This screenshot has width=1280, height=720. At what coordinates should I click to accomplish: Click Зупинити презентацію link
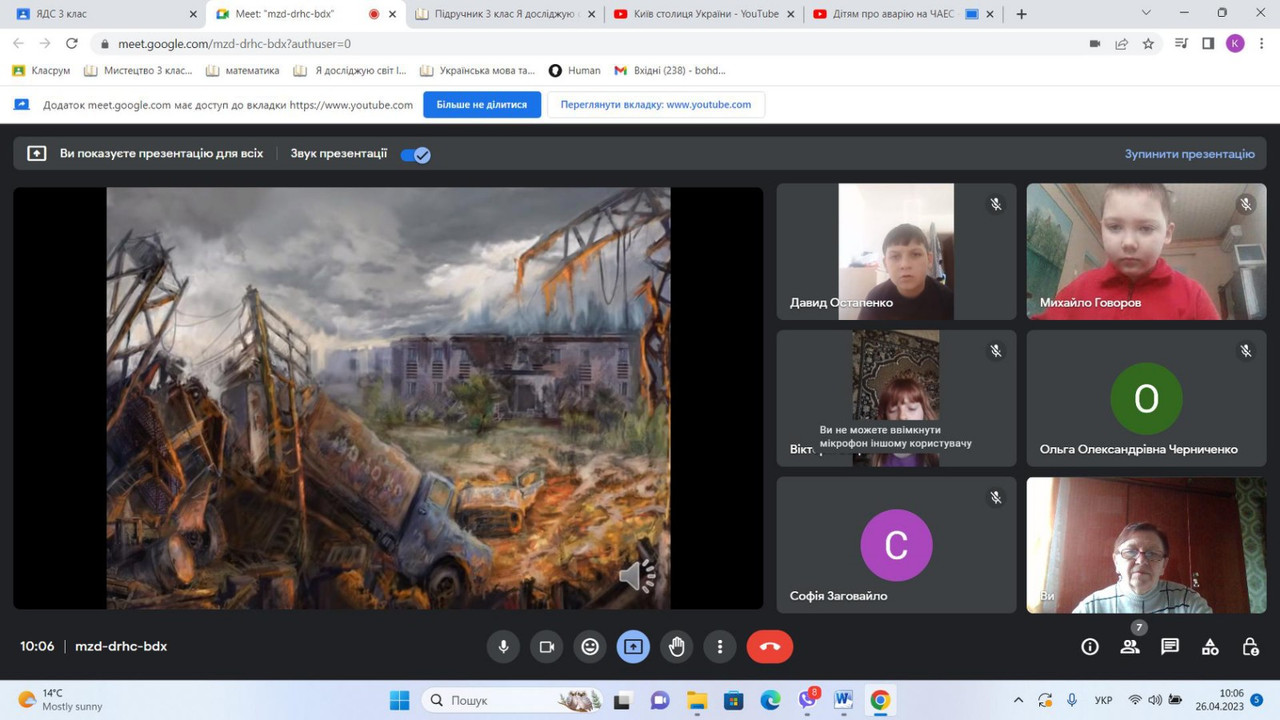click(x=1189, y=154)
